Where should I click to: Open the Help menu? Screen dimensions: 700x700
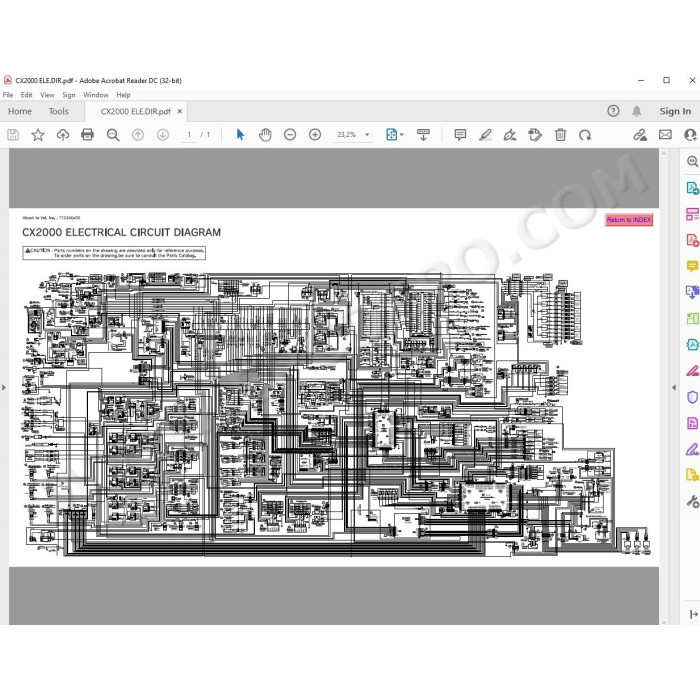click(123, 95)
